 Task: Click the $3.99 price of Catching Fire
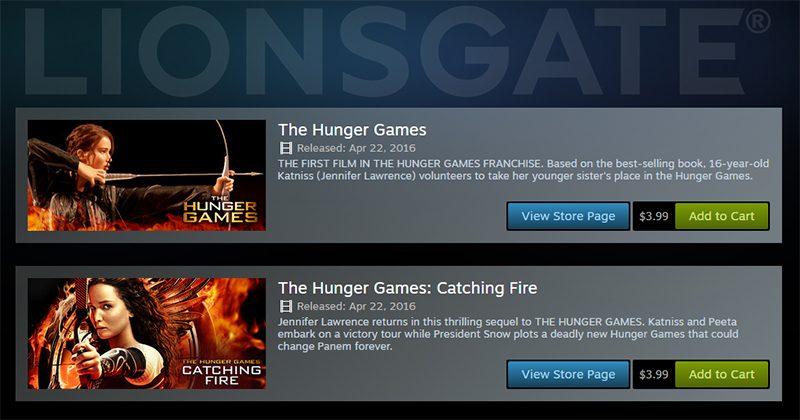[x=654, y=374]
